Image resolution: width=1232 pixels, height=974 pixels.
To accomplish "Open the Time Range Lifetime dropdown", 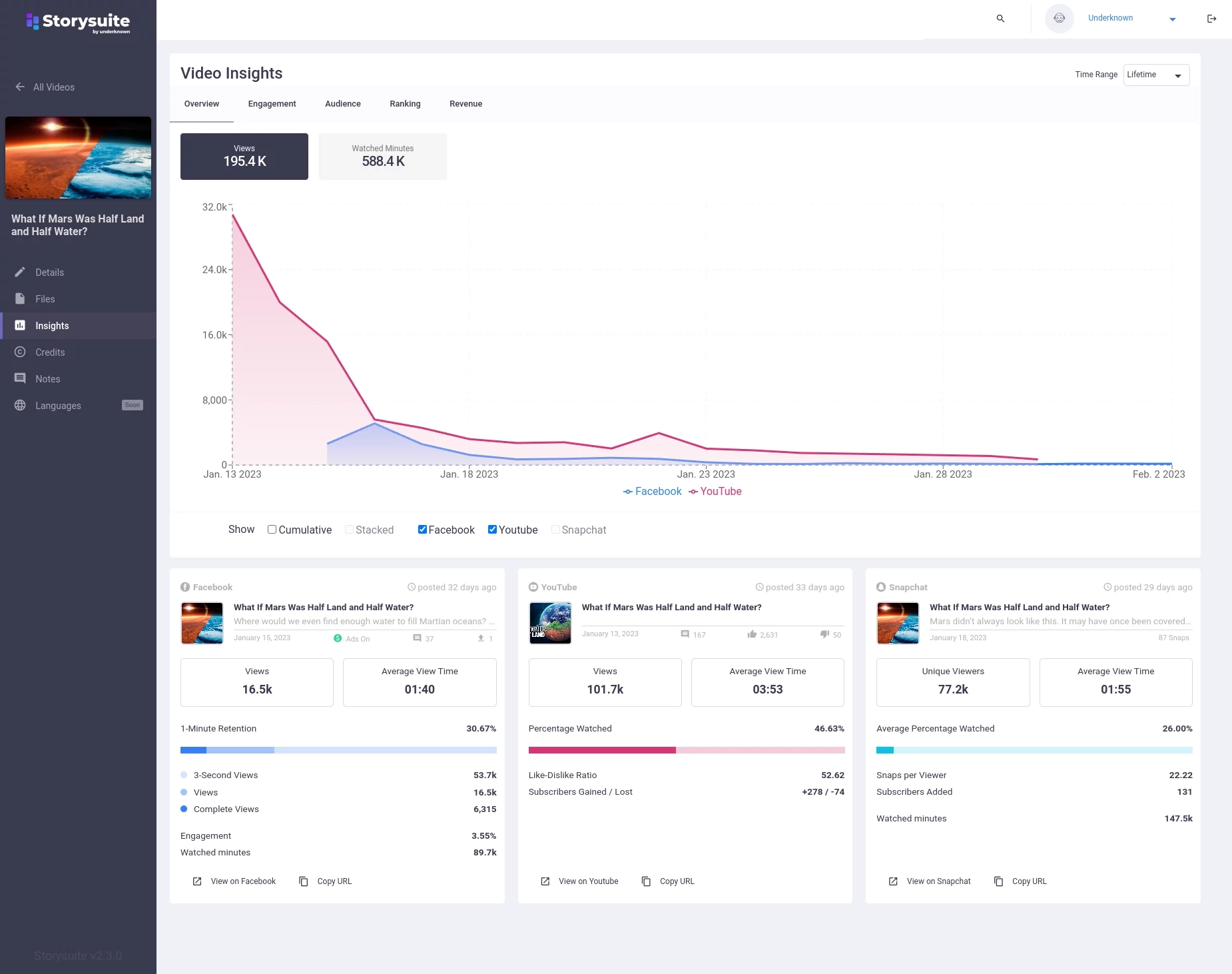I will [1156, 75].
